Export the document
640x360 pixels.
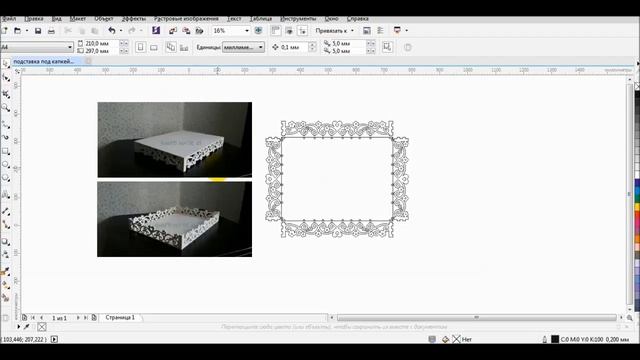(x=186, y=31)
